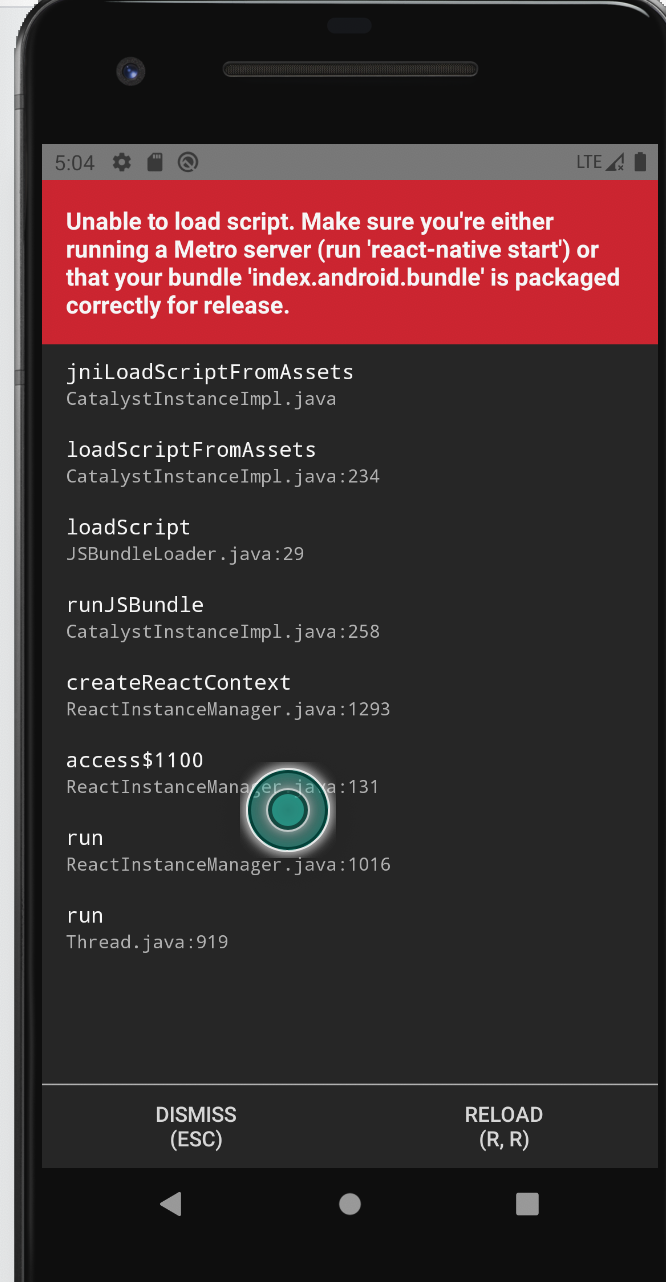This screenshot has height=1282, width=666.
Task: Select loadScript frame at JSBundleLoader.java:29
Action: (x=185, y=540)
